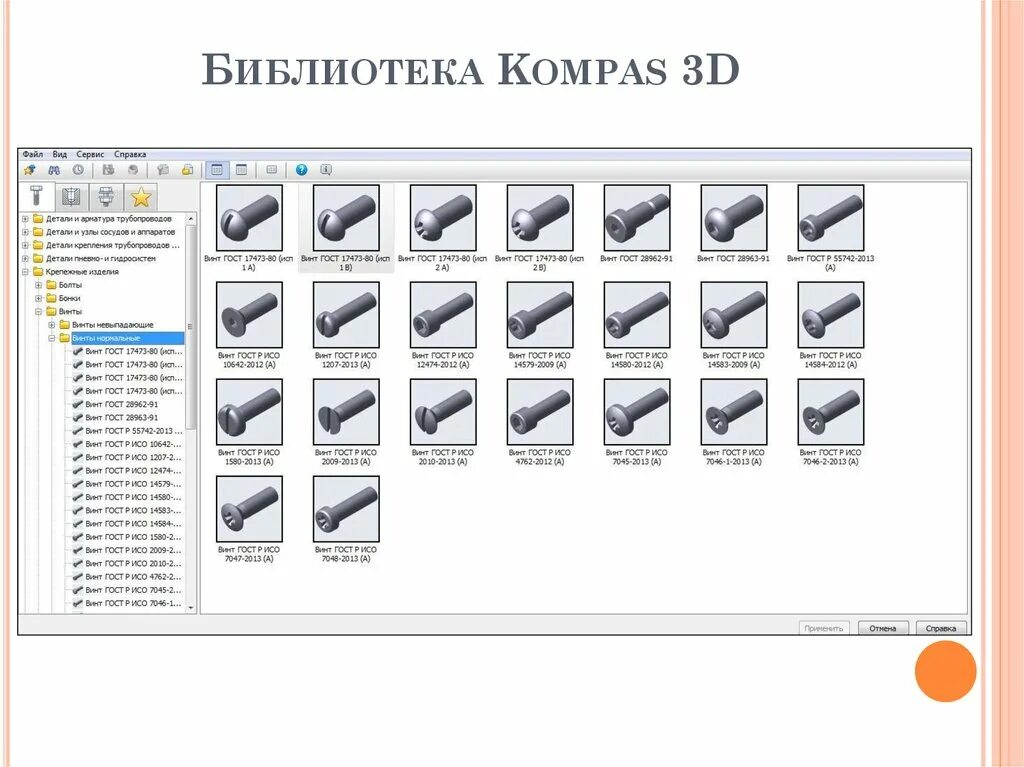Select thumbnail Винт ГОСТ Р ИСО 2009-2013
1024x767 pixels.
pyautogui.click(x=346, y=412)
